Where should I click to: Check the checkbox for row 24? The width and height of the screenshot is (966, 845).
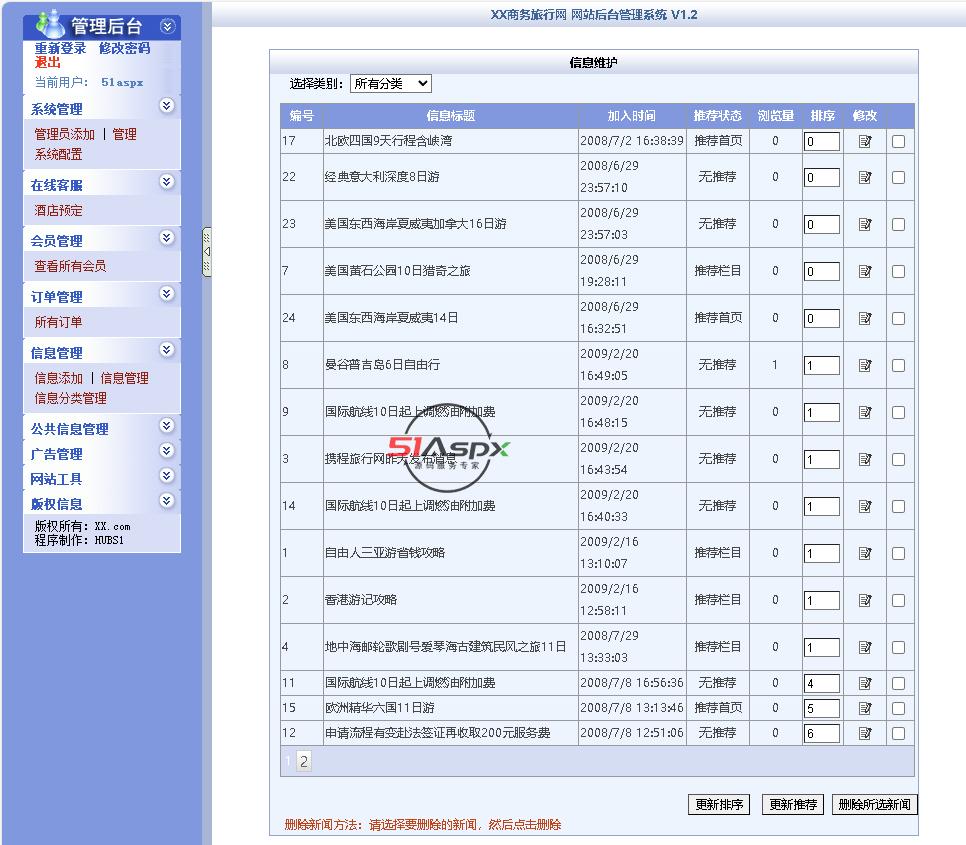click(898, 318)
